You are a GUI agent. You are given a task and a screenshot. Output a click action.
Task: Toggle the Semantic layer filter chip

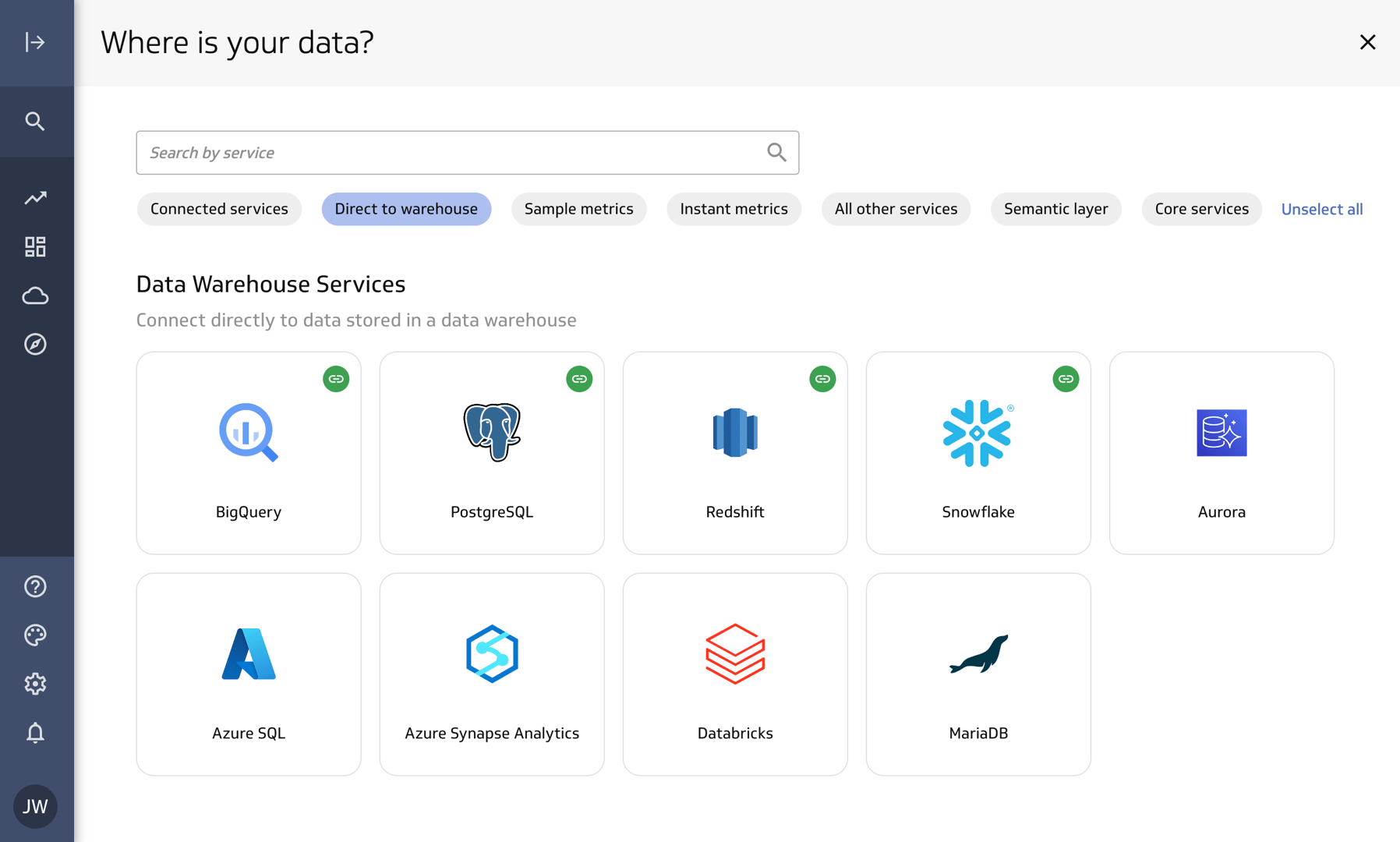coord(1055,209)
